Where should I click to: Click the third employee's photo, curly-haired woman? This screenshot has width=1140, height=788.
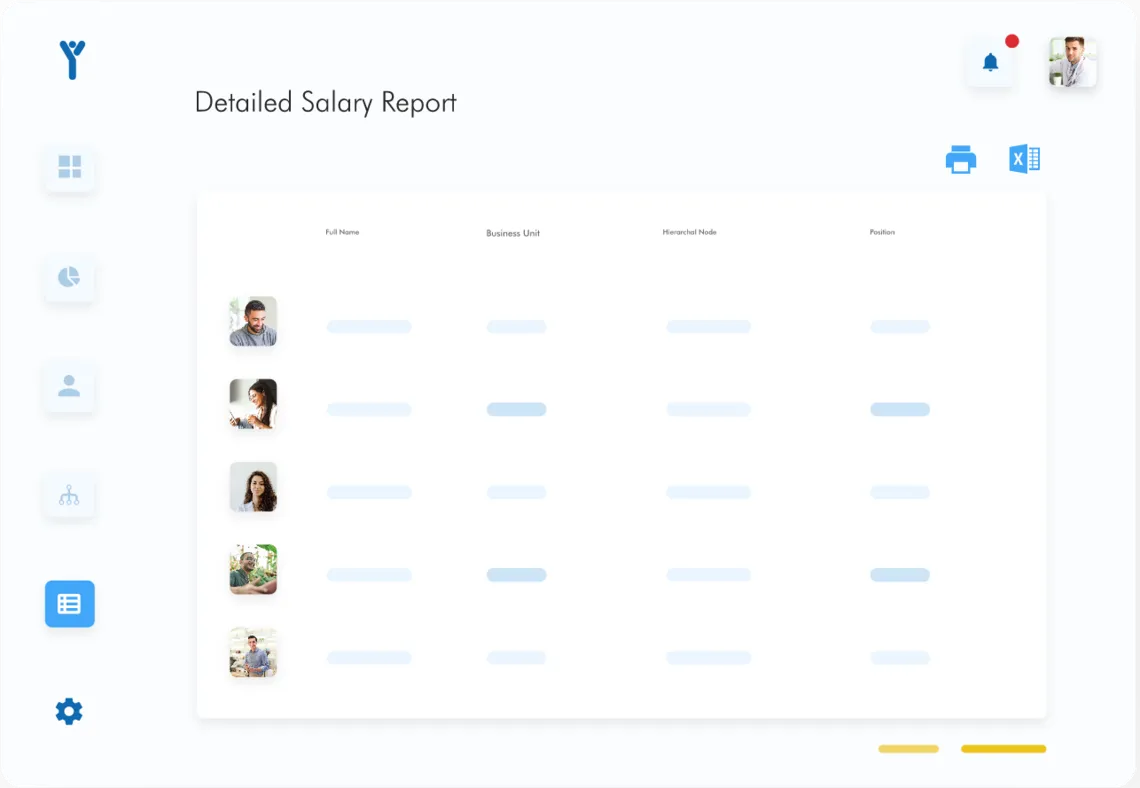pos(253,487)
